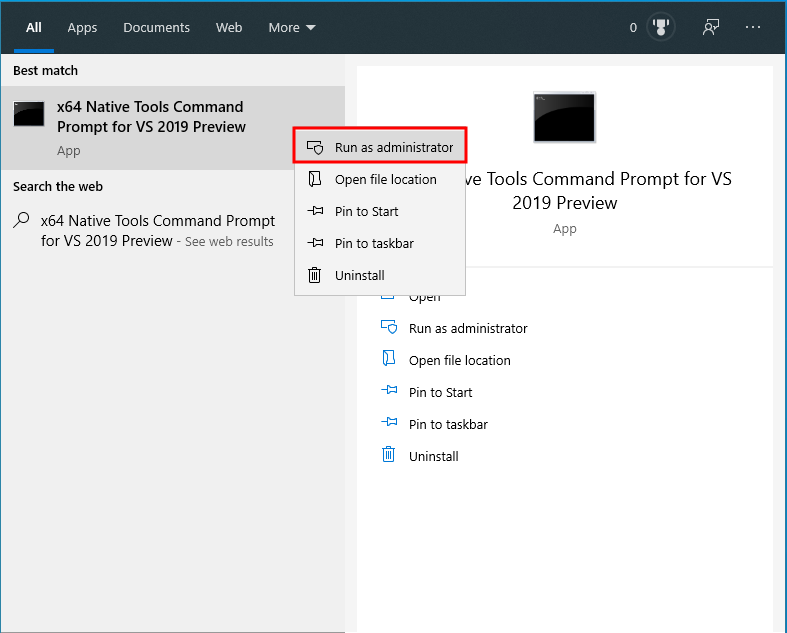This screenshot has height=633, width=787.
Task: Open web results for x64 Native Tools Command Prompt
Action: [x=158, y=231]
